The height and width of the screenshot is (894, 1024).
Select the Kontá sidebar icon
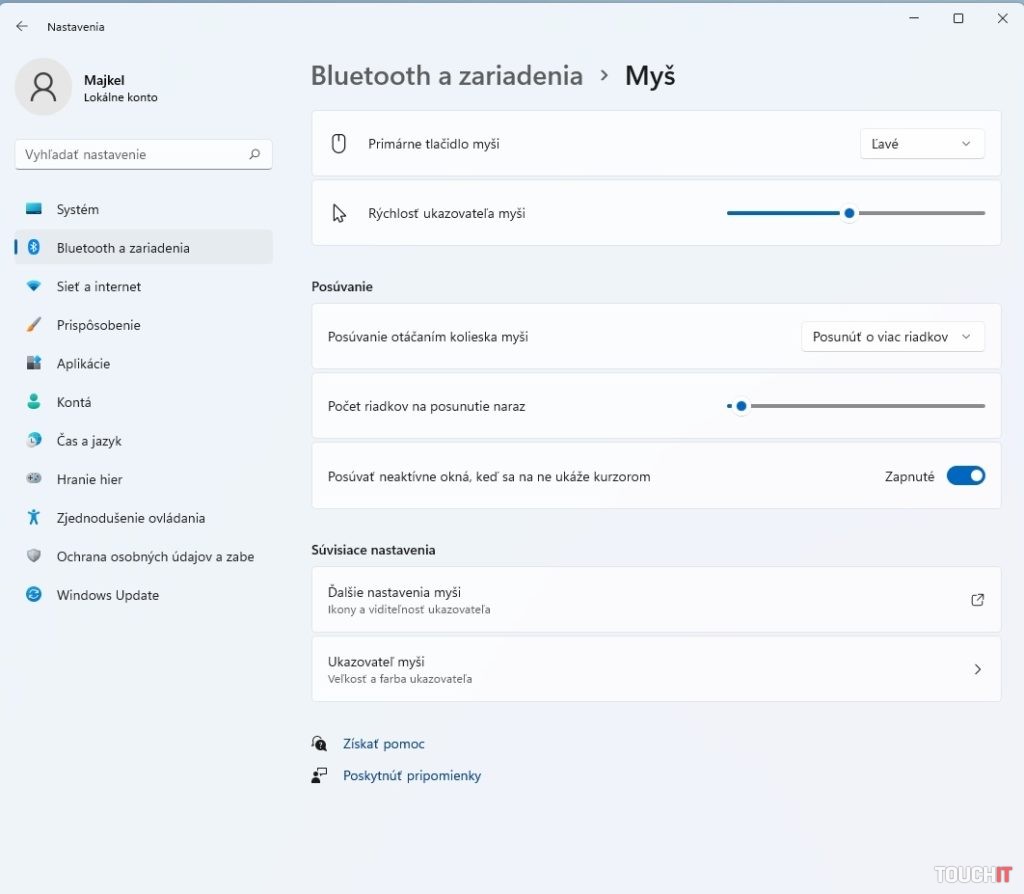(34, 402)
